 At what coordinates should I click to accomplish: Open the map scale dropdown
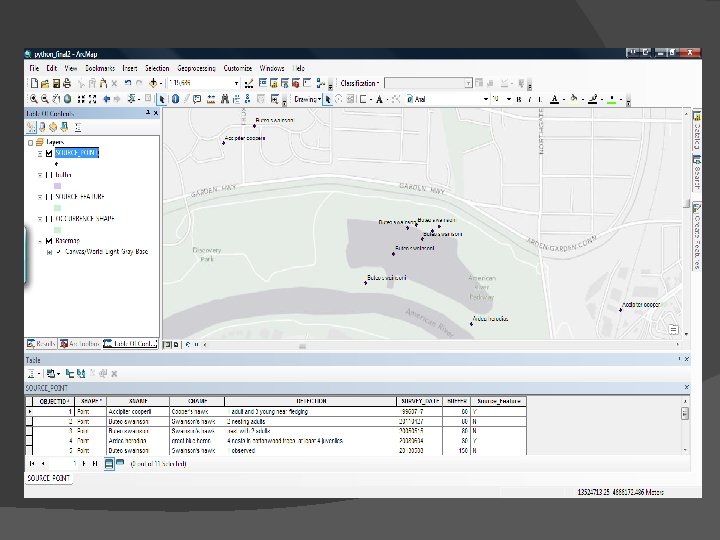[237, 83]
